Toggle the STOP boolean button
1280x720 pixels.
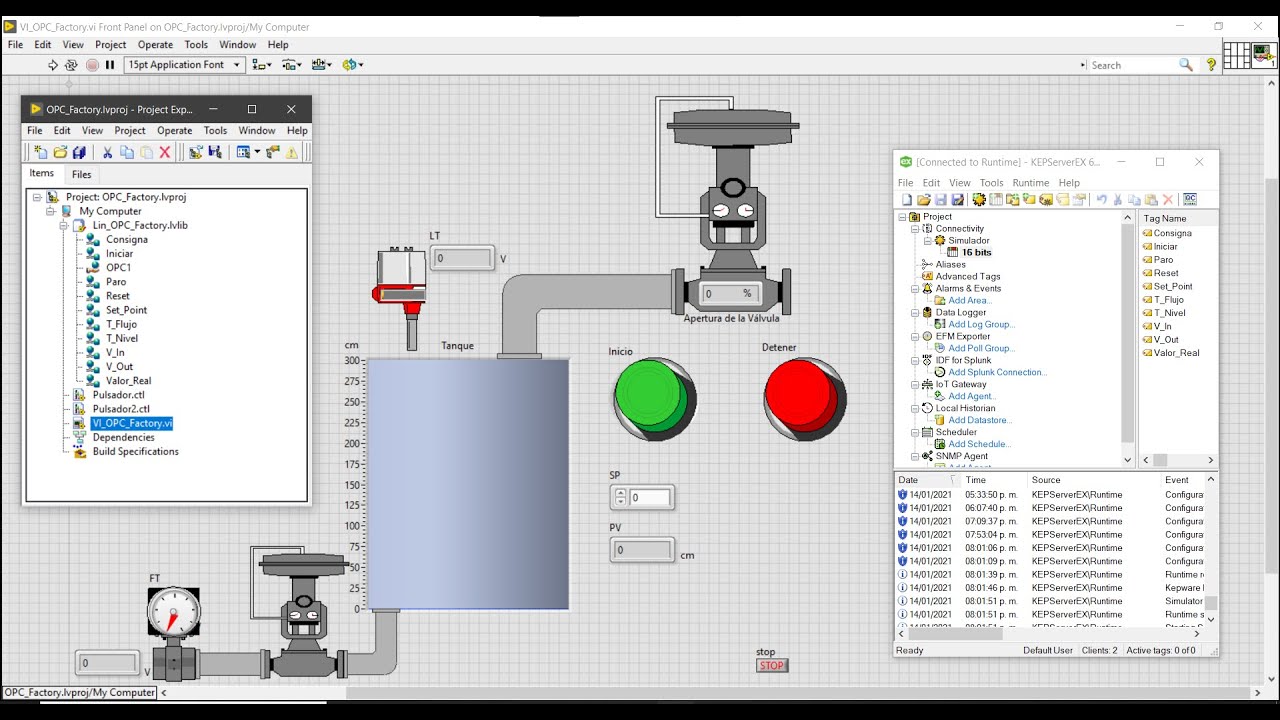tap(771, 666)
